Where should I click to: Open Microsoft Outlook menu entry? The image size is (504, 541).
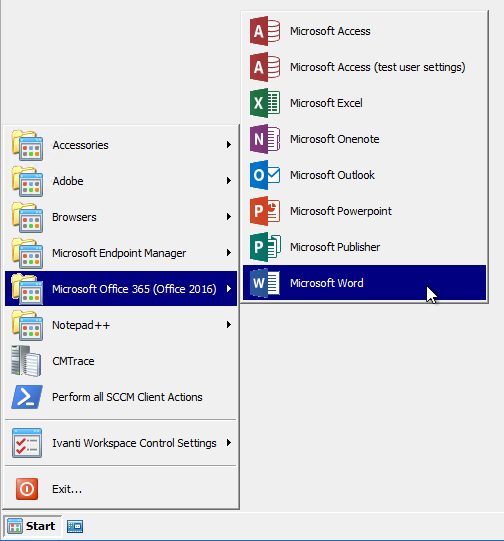[x=364, y=175]
